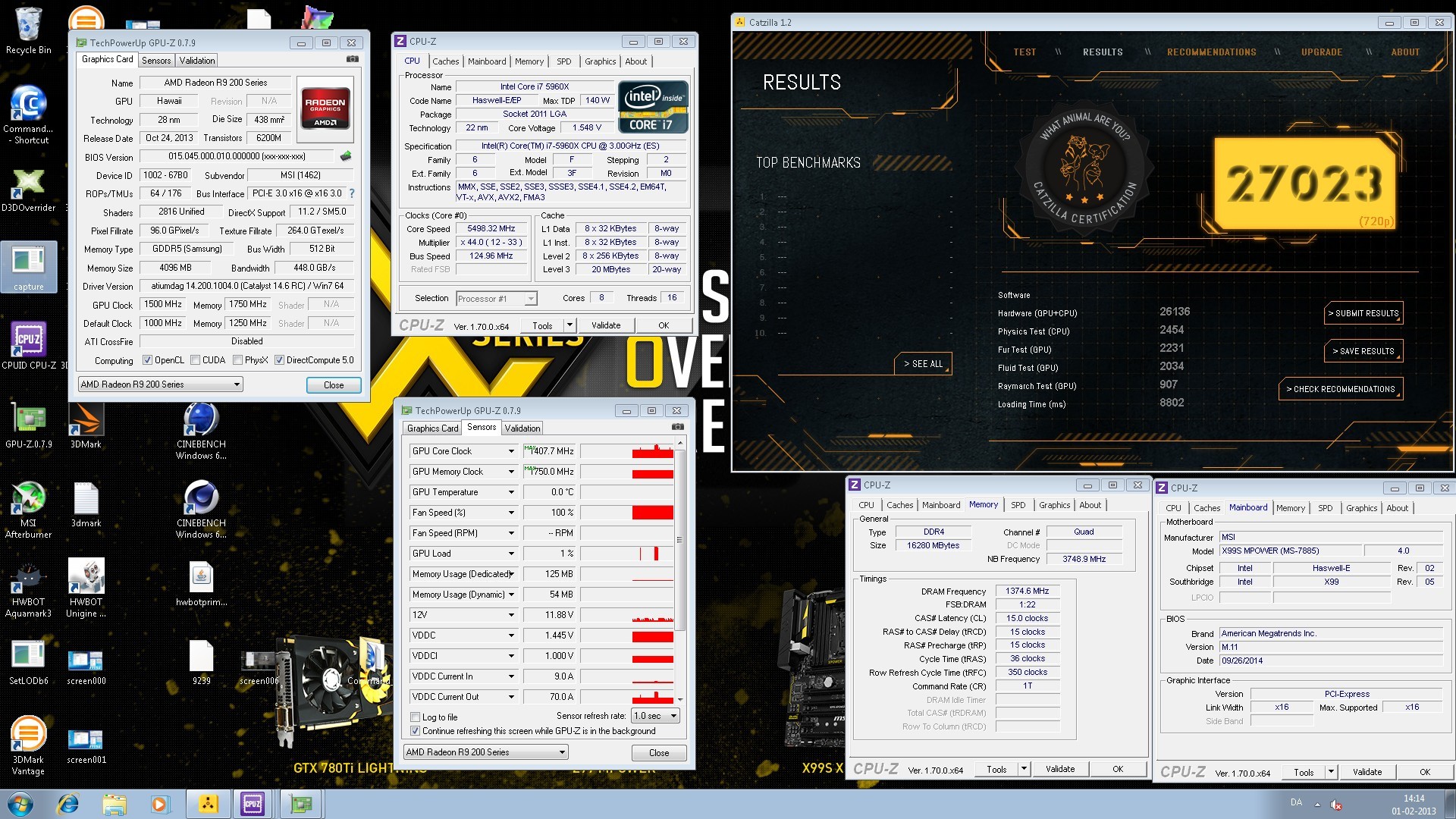Expand GPU Temperature sensor dropdown
The width and height of the screenshot is (1456, 819).
click(511, 492)
